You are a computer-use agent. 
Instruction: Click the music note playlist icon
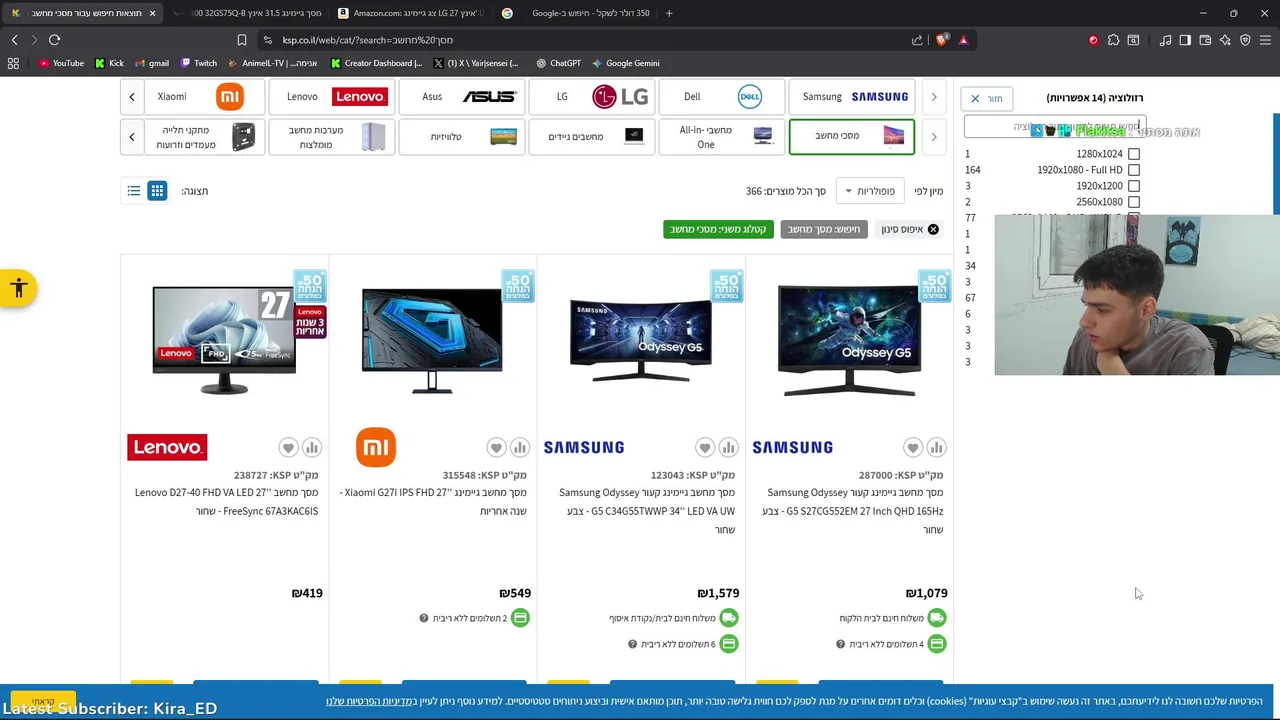(1166, 40)
